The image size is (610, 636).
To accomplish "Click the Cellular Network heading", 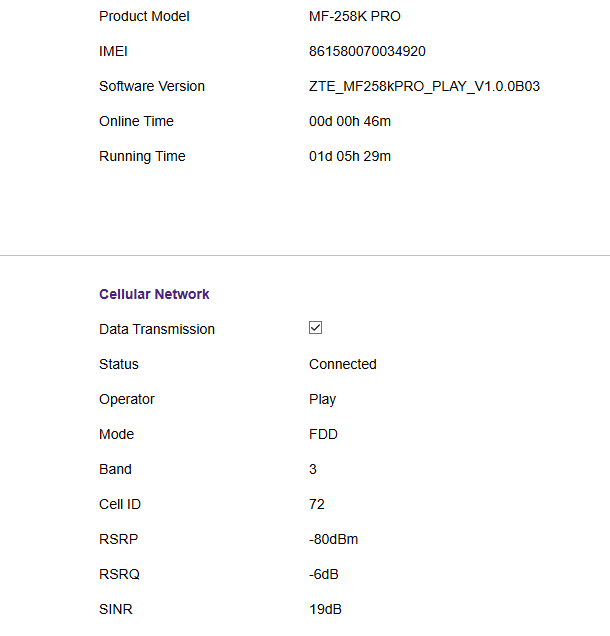I will [x=154, y=294].
